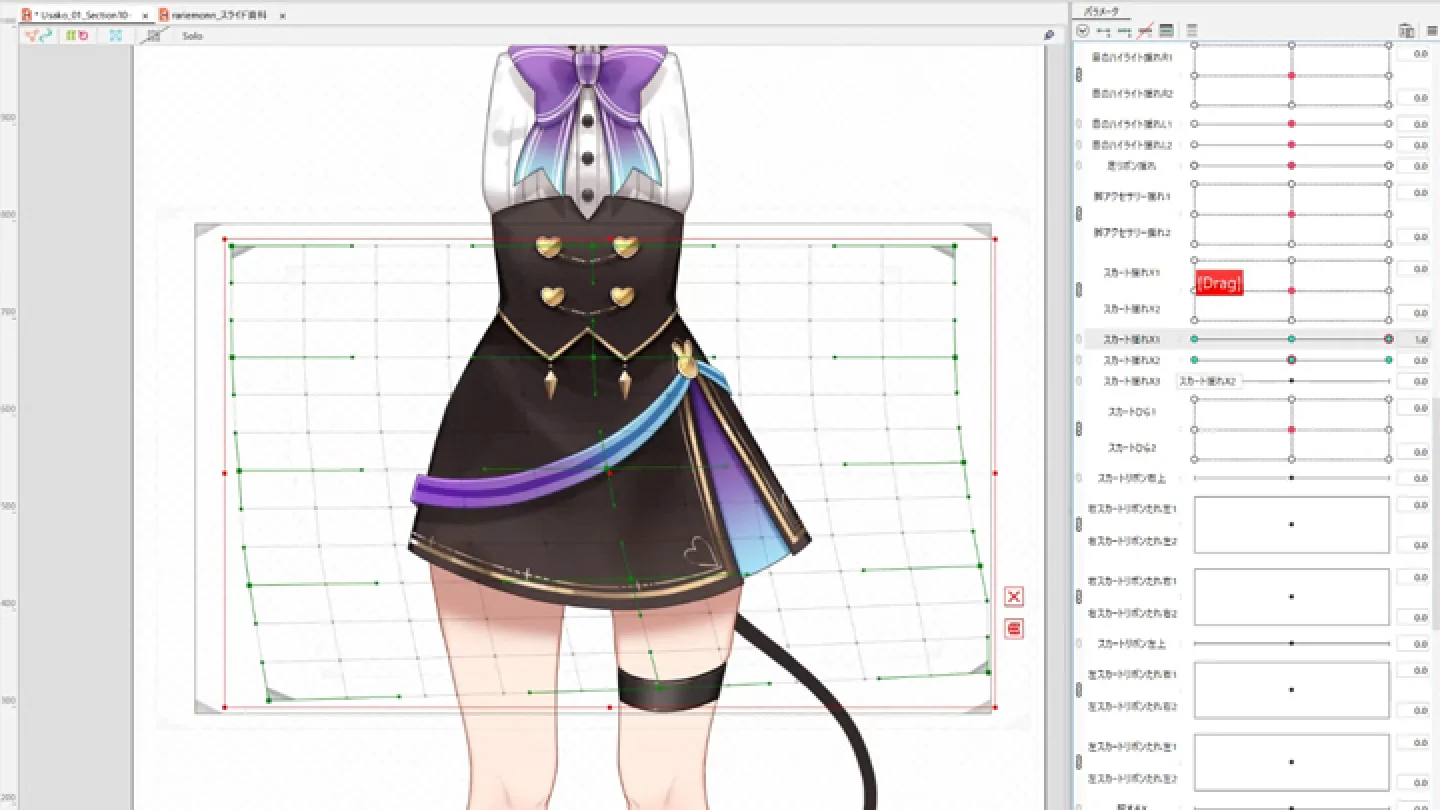Click the 髪のハイライト揺れL1 value field

1413,124
